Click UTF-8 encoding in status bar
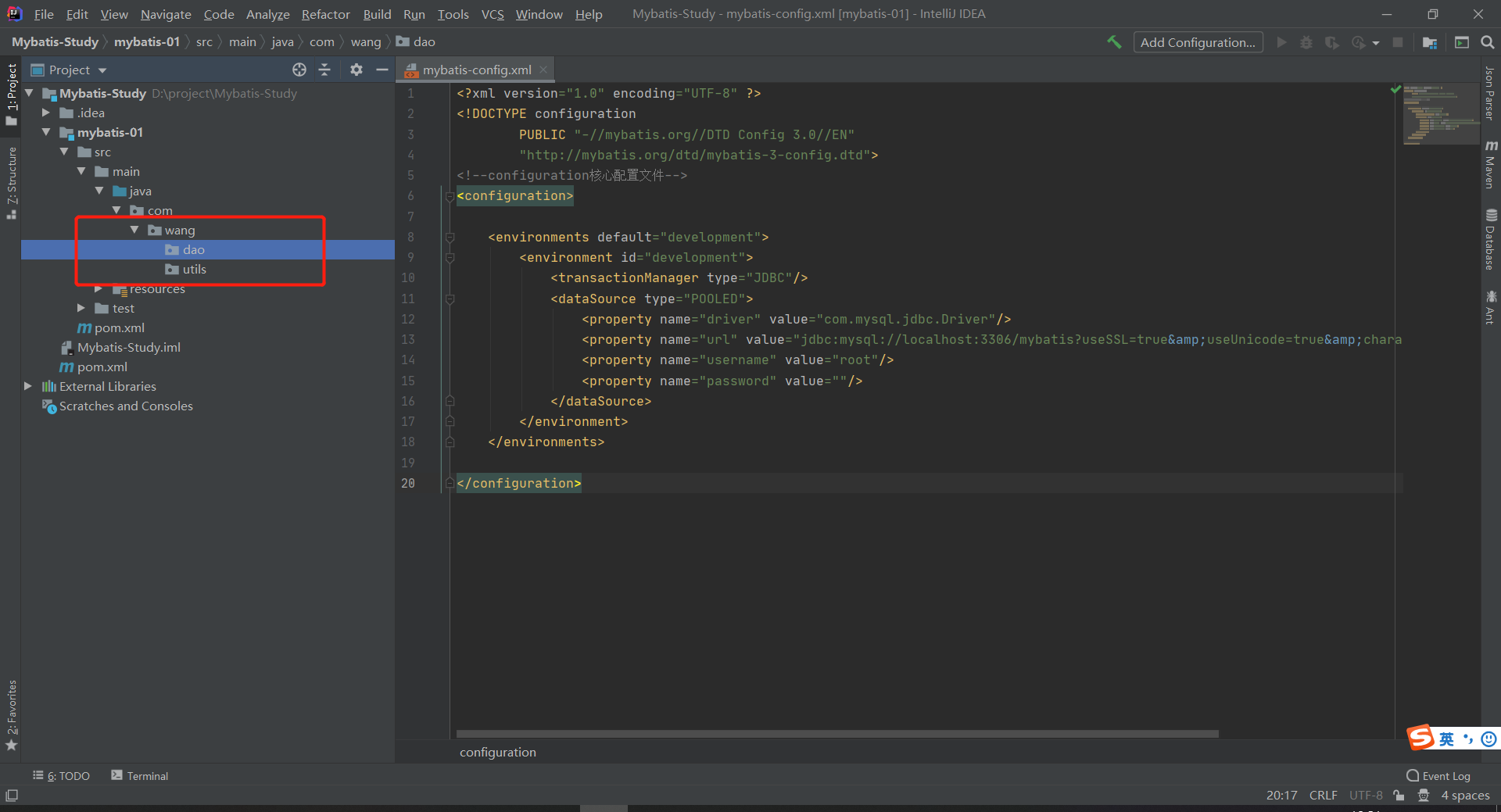This screenshot has height=812, width=1501. (1366, 796)
